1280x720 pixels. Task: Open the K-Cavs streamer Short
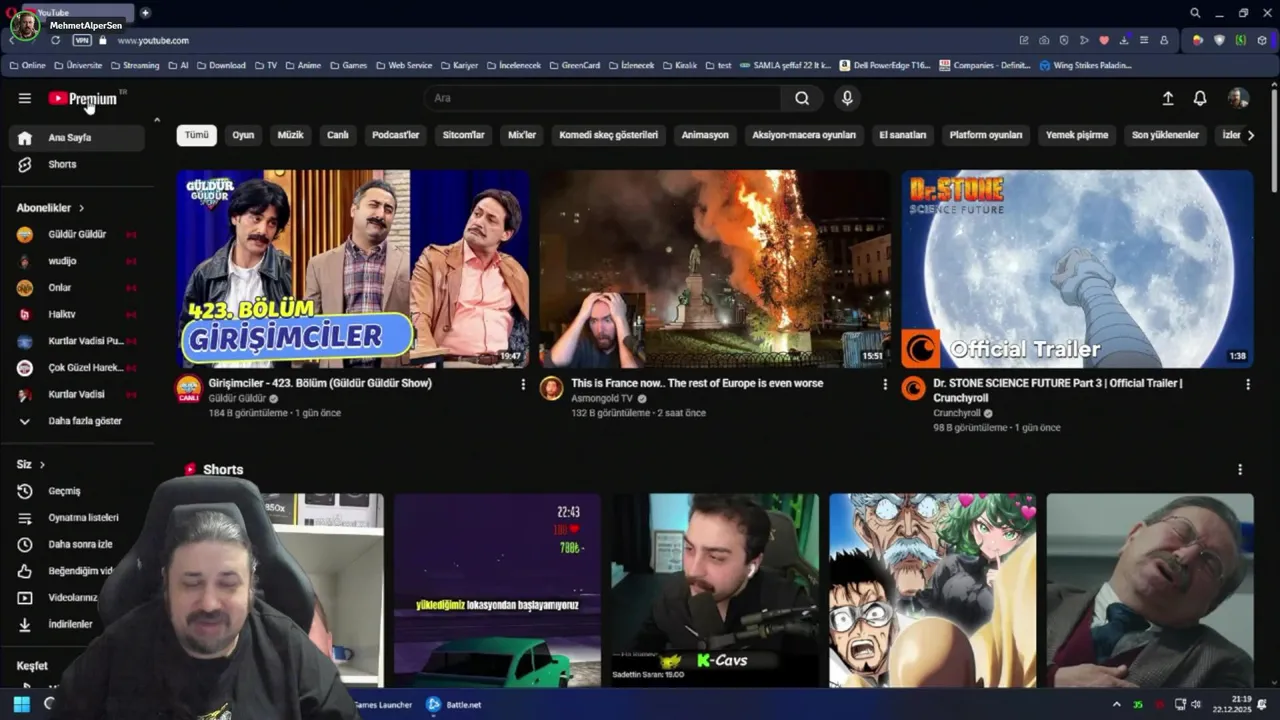click(715, 590)
